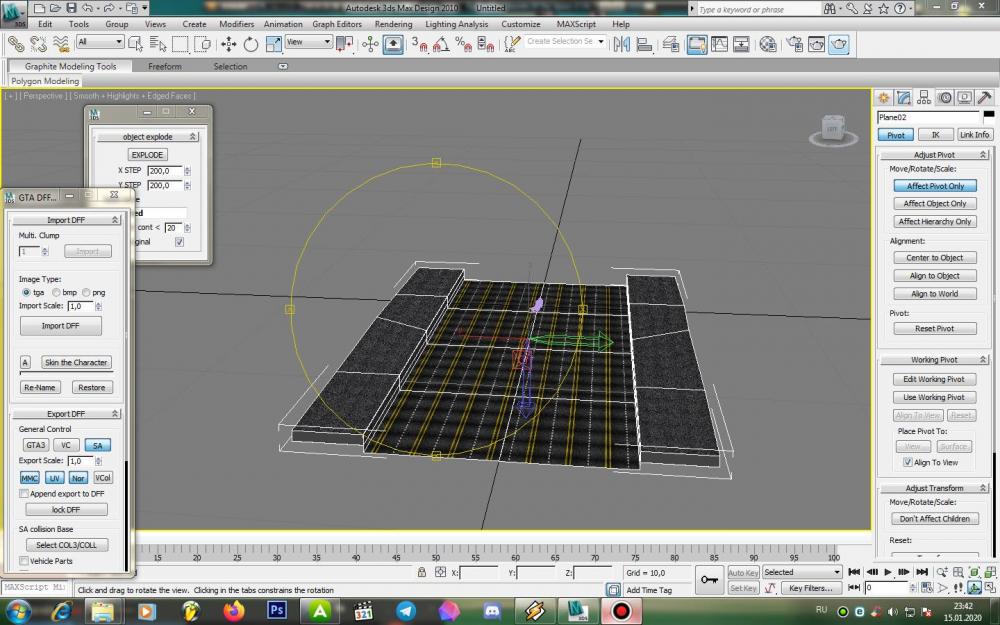
Task: Toggle the 3D Snaps icon
Action: coord(419,44)
